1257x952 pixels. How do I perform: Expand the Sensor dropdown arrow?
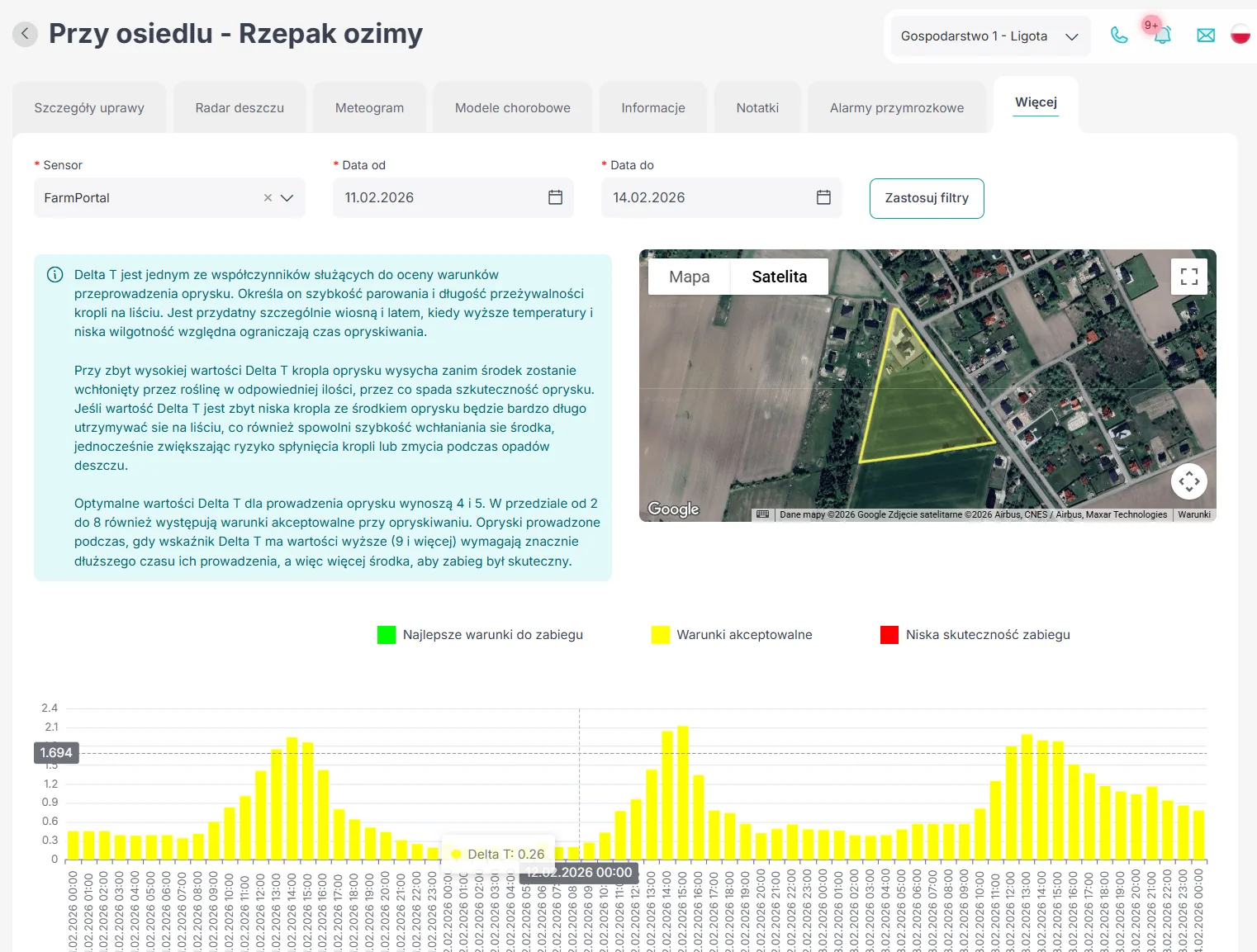click(287, 198)
